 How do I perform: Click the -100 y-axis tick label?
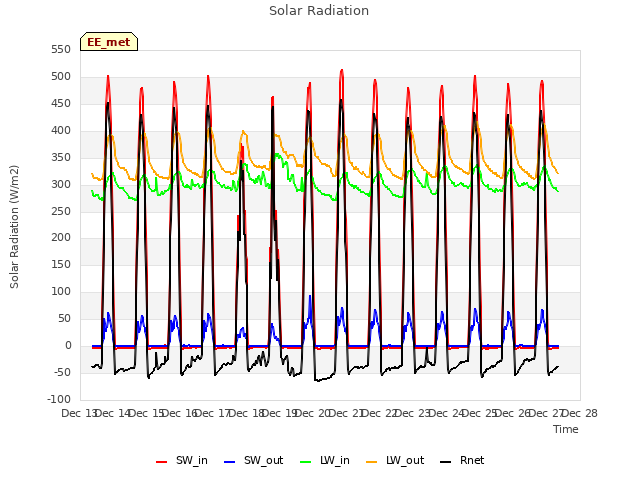point(59,399)
